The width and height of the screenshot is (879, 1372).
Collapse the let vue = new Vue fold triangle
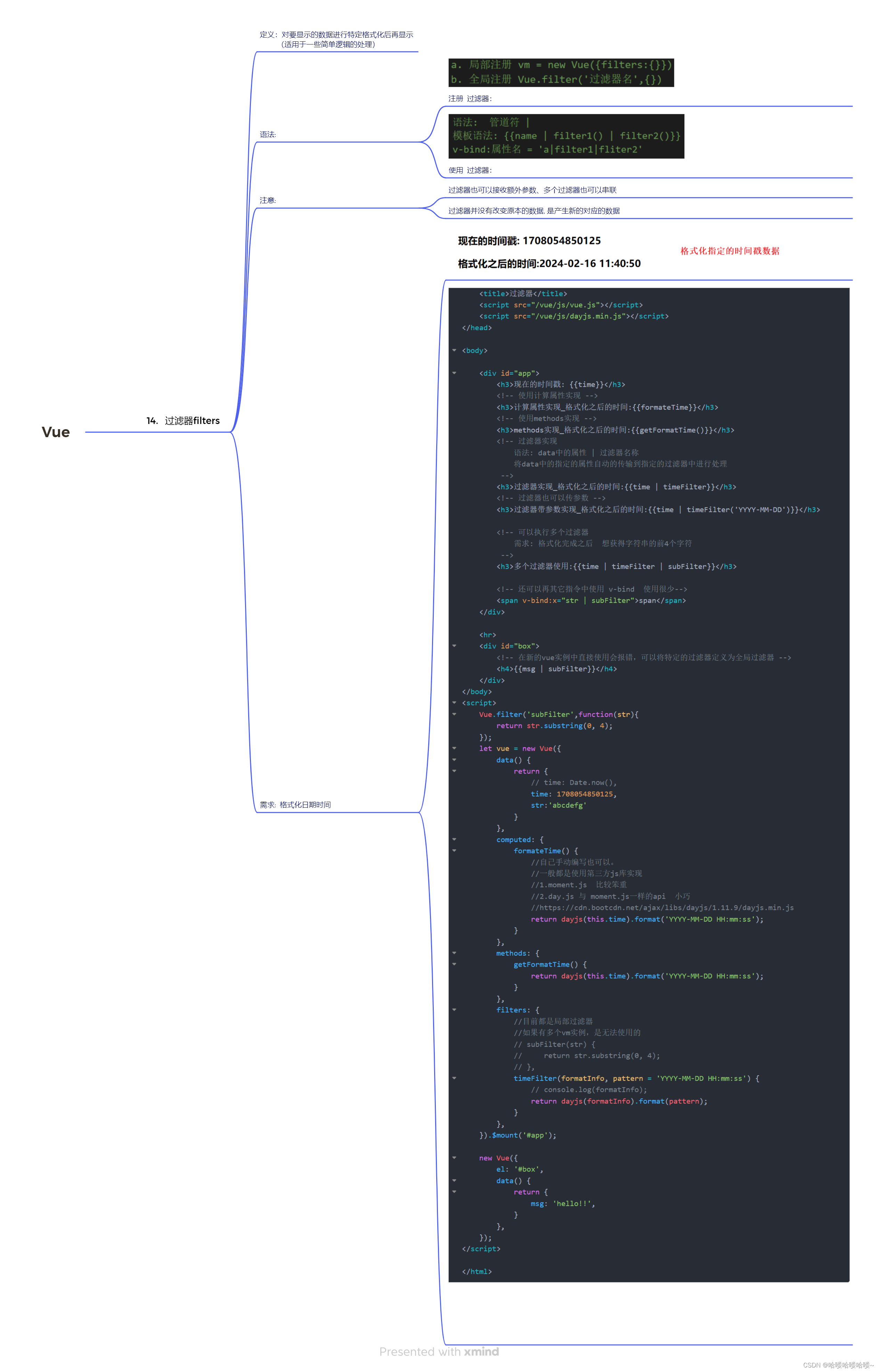click(455, 748)
